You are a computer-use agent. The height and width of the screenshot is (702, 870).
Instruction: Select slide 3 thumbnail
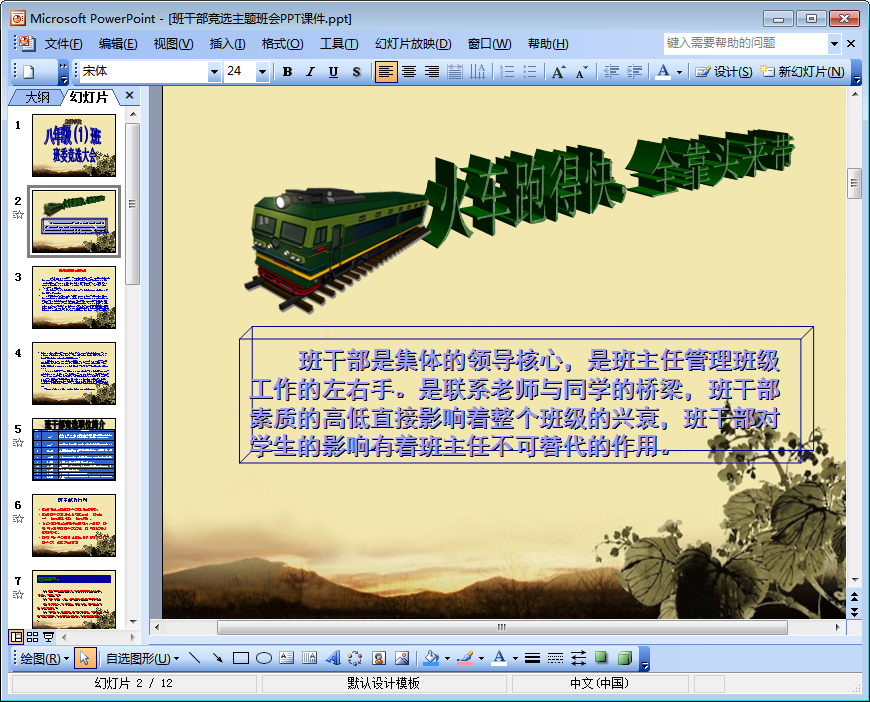[x=74, y=297]
